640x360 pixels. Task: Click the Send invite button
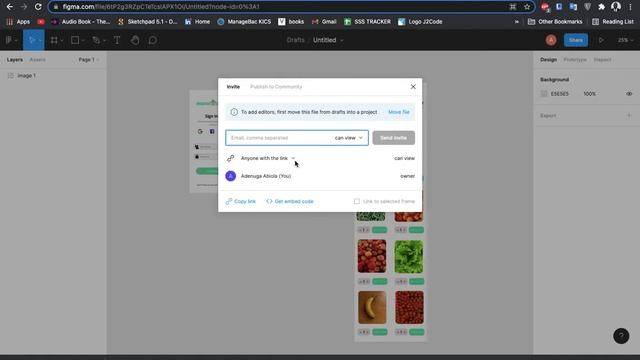(x=393, y=138)
